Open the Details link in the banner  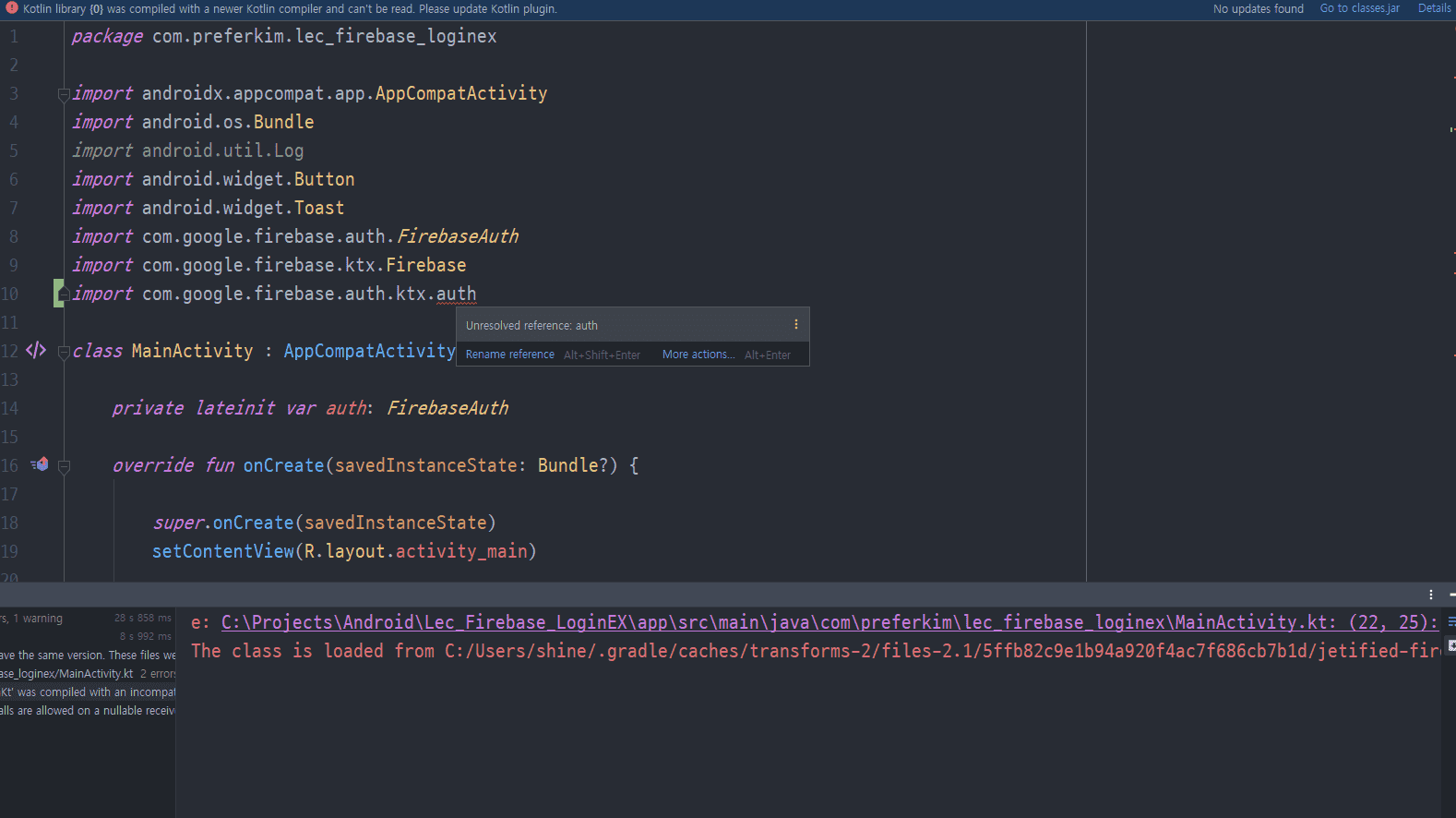[x=1434, y=8]
